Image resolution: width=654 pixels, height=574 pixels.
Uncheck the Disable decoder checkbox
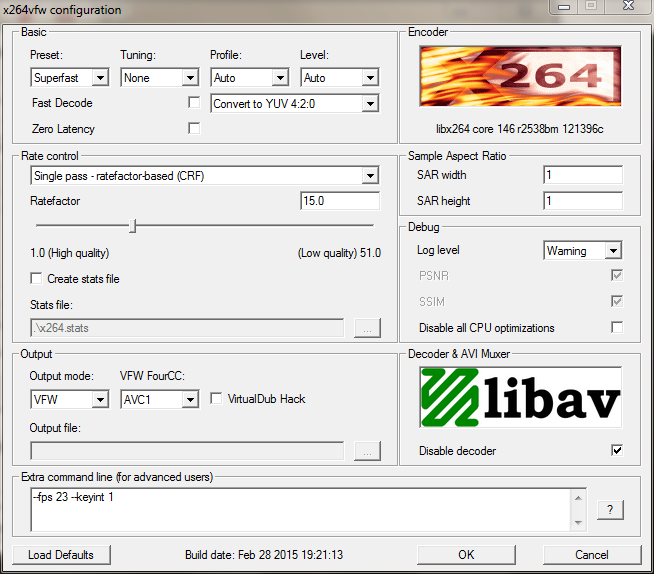pyautogui.click(x=617, y=450)
